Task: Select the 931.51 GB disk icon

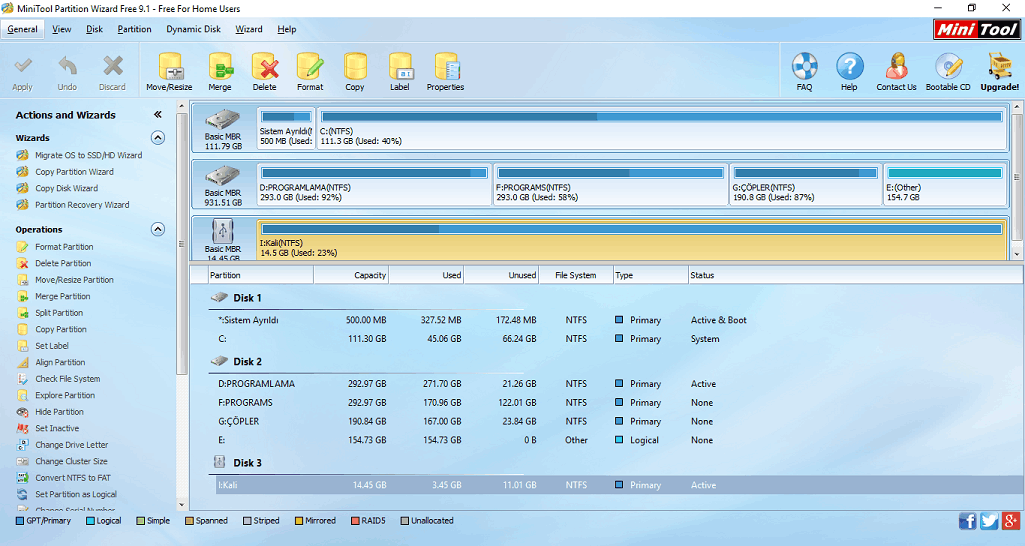Action: click(223, 177)
